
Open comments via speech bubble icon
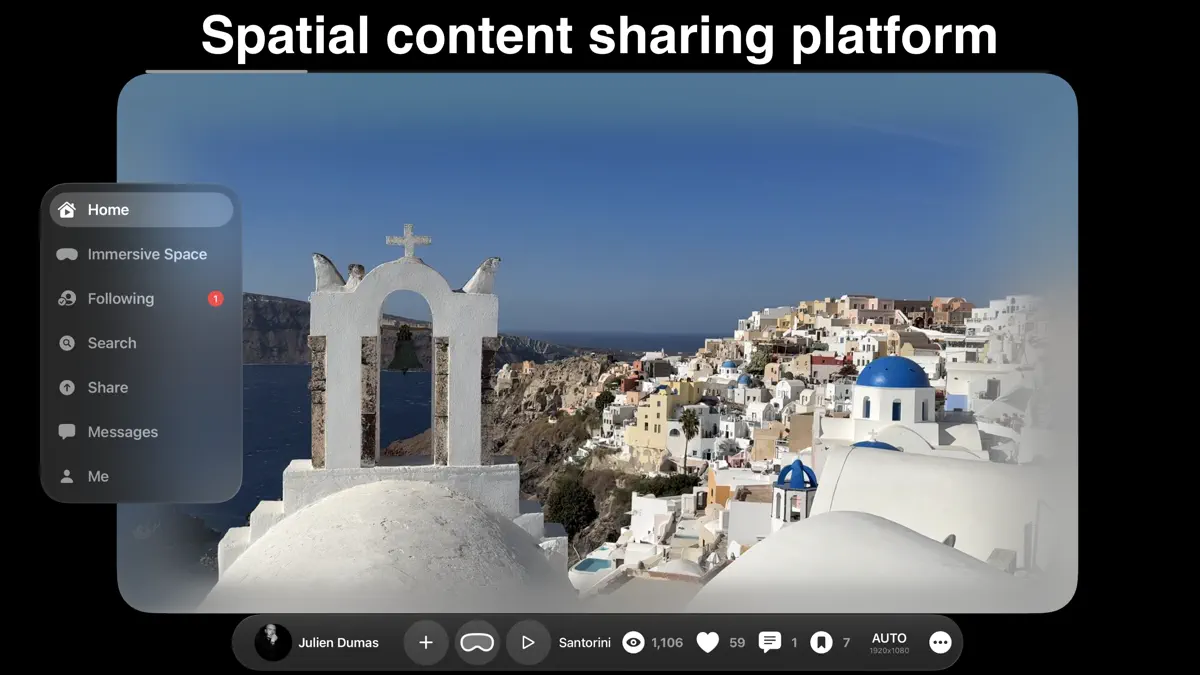770,643
